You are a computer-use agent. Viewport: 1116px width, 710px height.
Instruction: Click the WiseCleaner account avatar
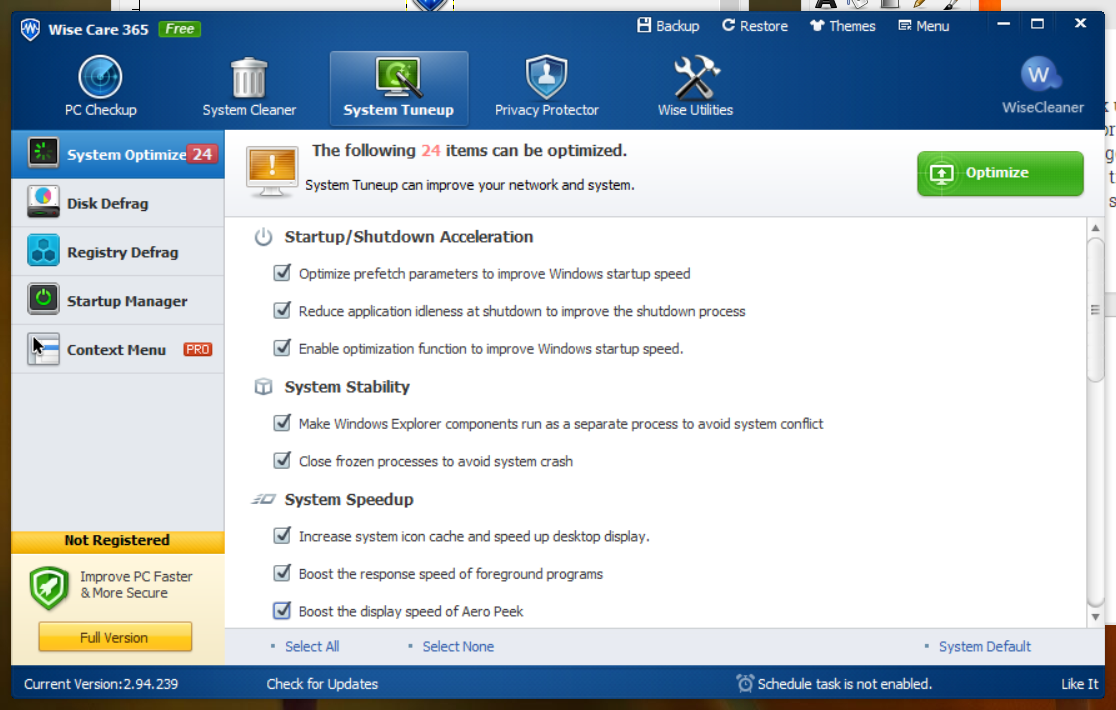[x=1041, y=75]
